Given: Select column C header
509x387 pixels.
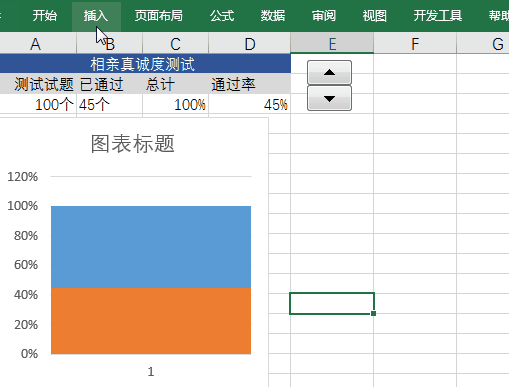Looking at the screenshot, I should click(176, 44).
